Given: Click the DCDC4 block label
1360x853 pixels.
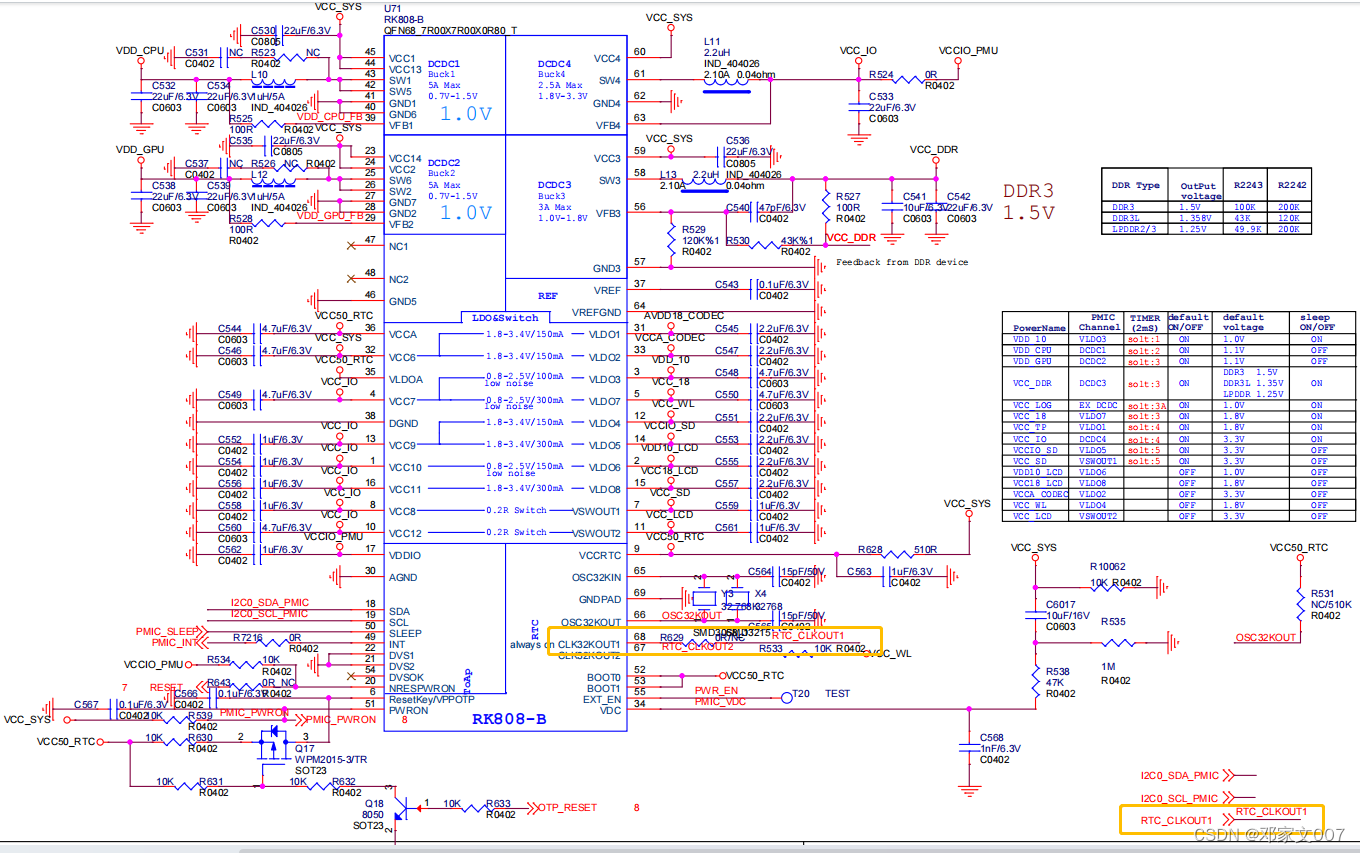Looking at the screenshot, I should (554, 63).
